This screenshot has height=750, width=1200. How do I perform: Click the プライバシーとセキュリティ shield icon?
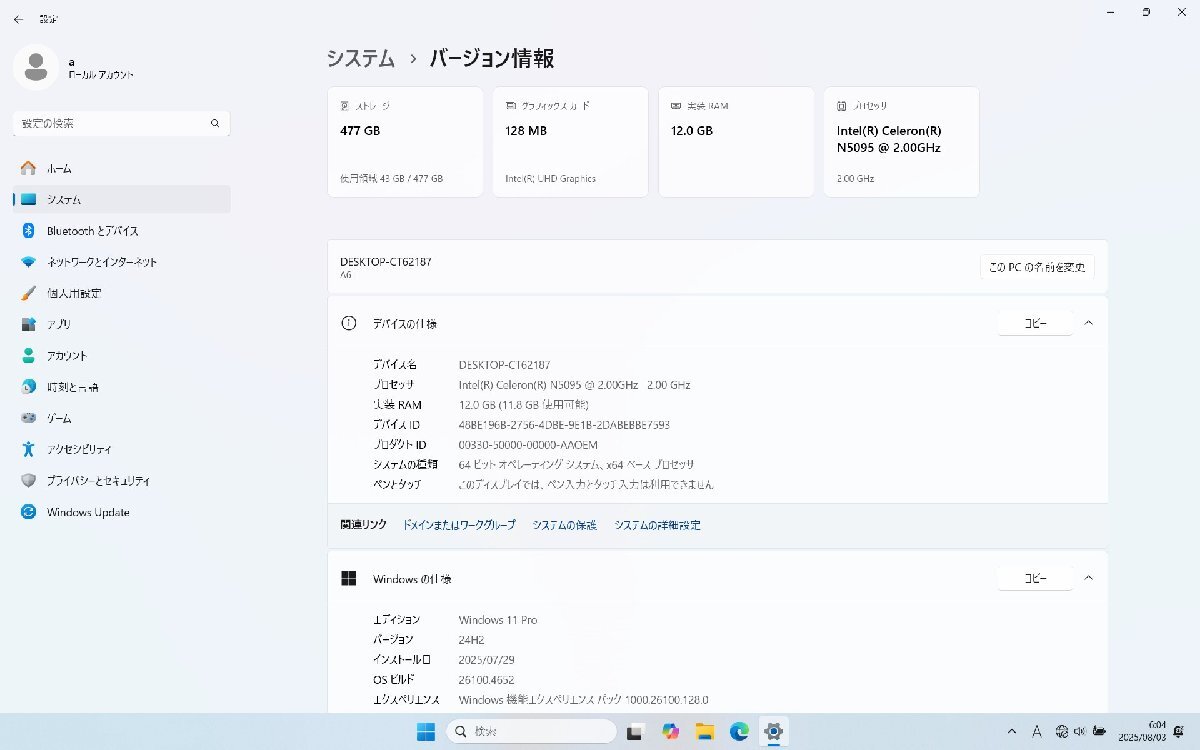tap(28, 481)
